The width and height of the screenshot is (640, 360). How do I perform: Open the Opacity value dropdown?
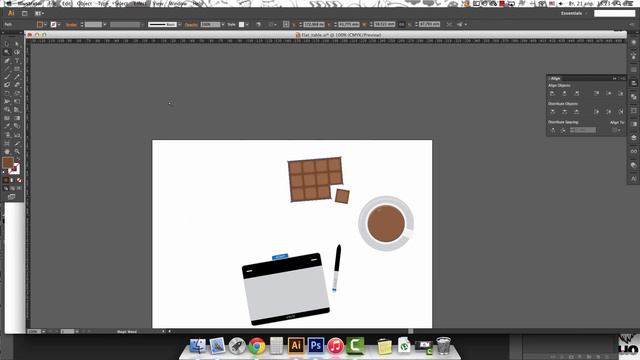223,24
